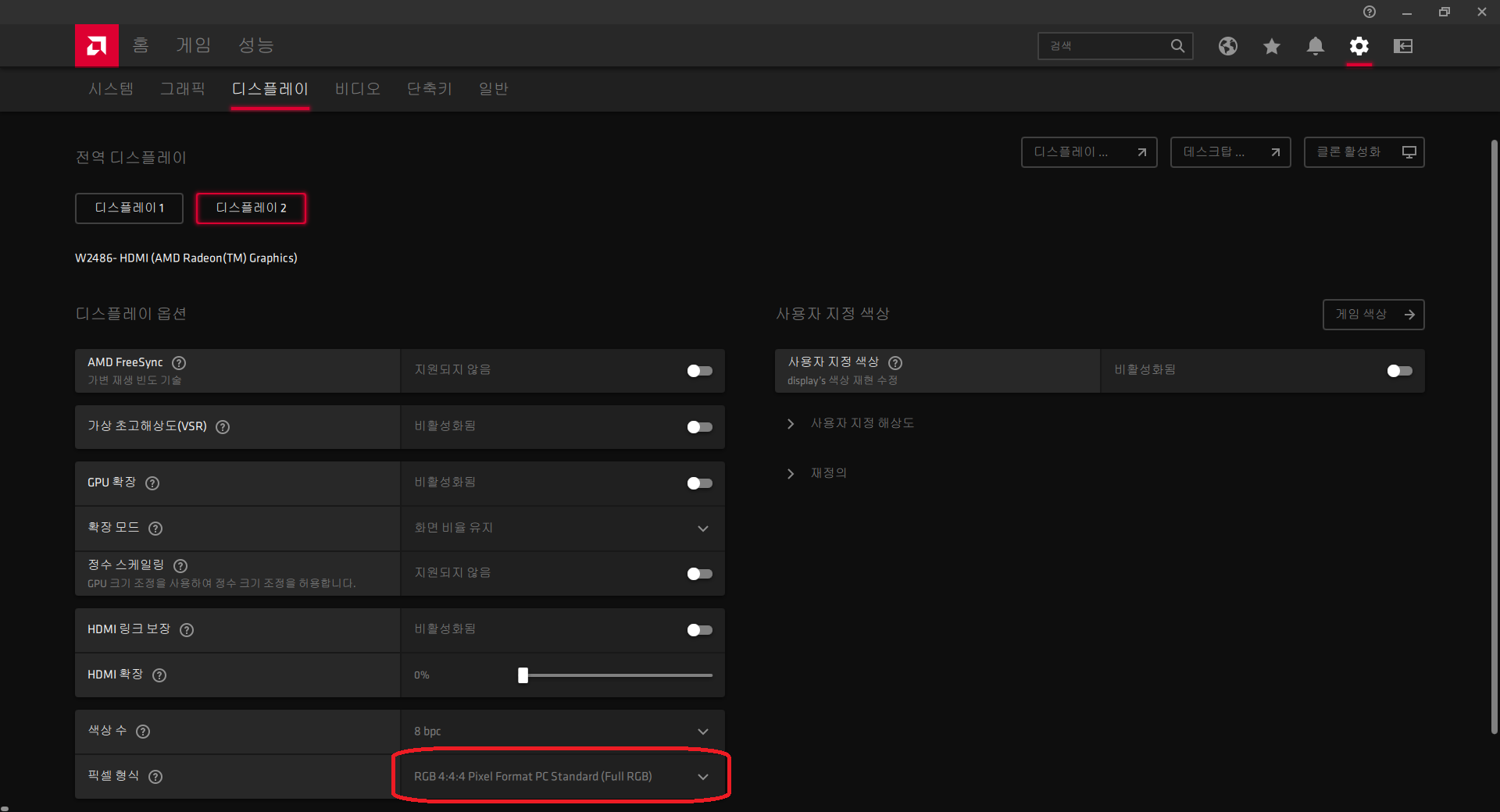Open 픽셀 형식 RGB 4:4:4 dropdown

tap(562, 777)
